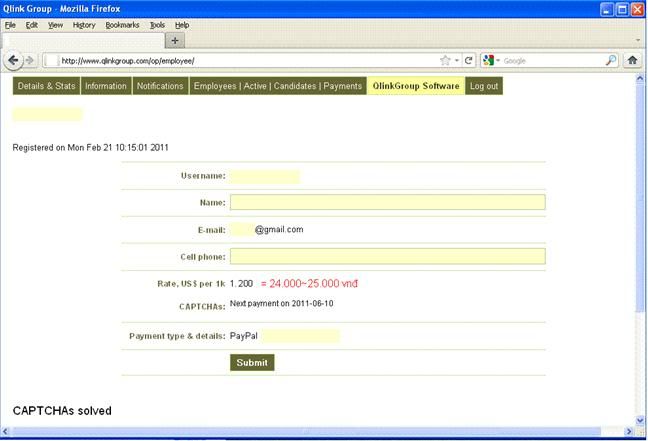Open the QlinkGroup Software tab
The height and width of the screenshot is (441, 648).
tap(416, 86)
